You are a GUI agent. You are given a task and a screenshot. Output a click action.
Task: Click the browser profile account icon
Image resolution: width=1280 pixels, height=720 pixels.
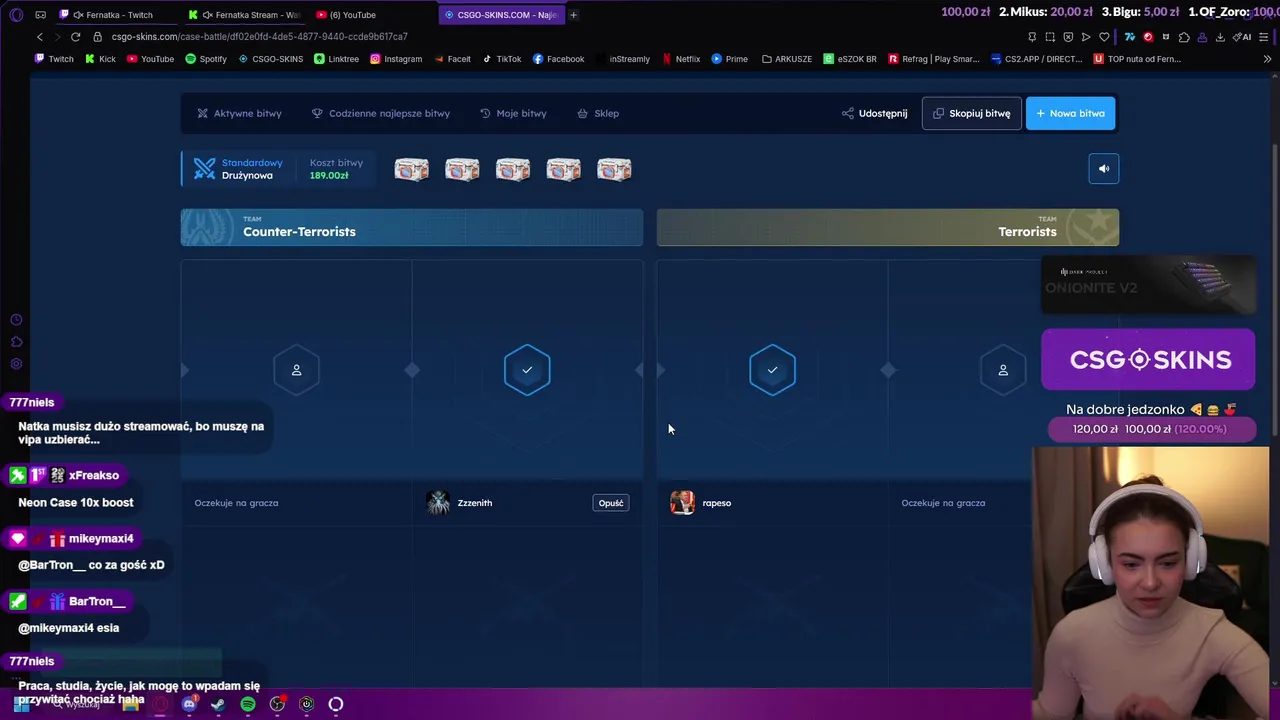click(x=1202, y=37)
